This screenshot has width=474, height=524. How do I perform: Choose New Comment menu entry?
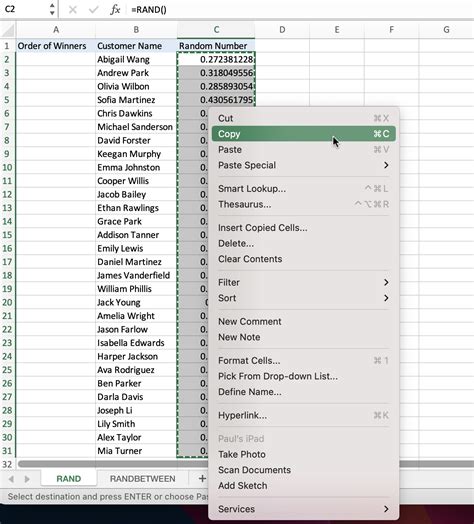tap(304, 321)
